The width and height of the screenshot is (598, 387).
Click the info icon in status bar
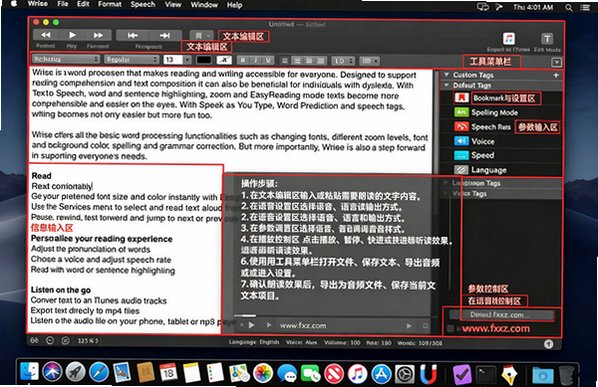(x=548, y=344)
